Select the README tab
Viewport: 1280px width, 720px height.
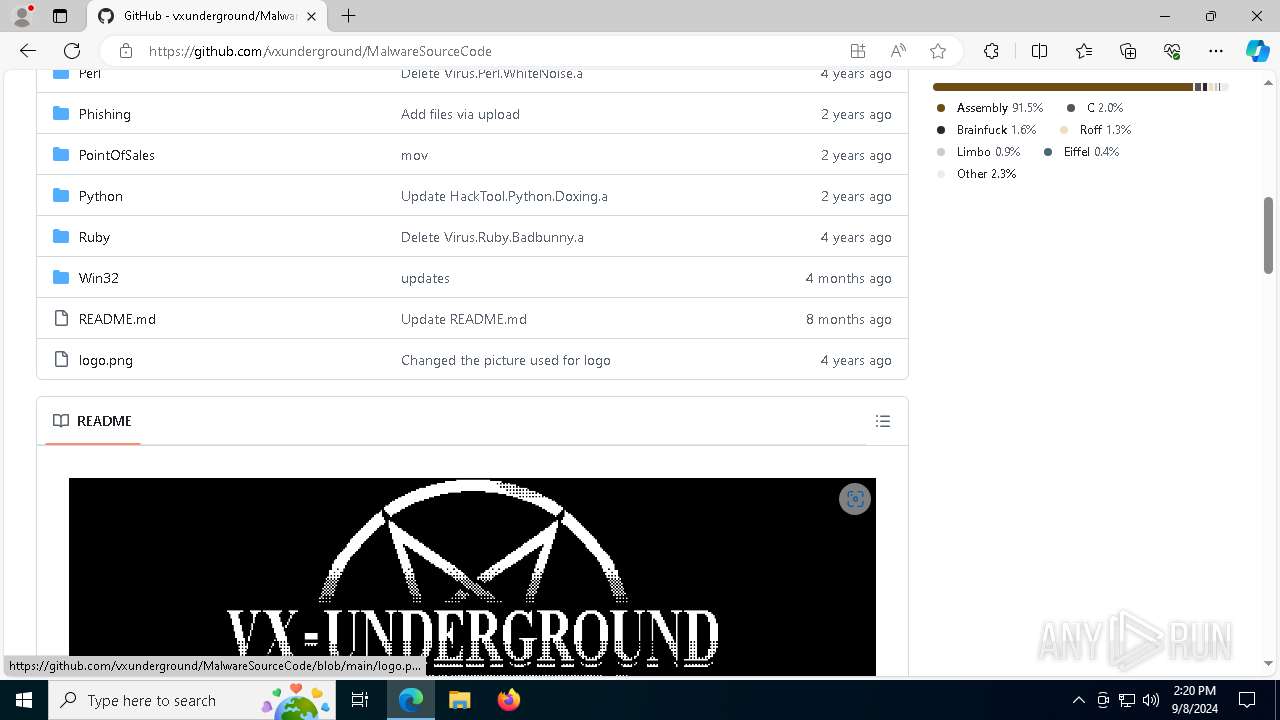pos(93,421)
